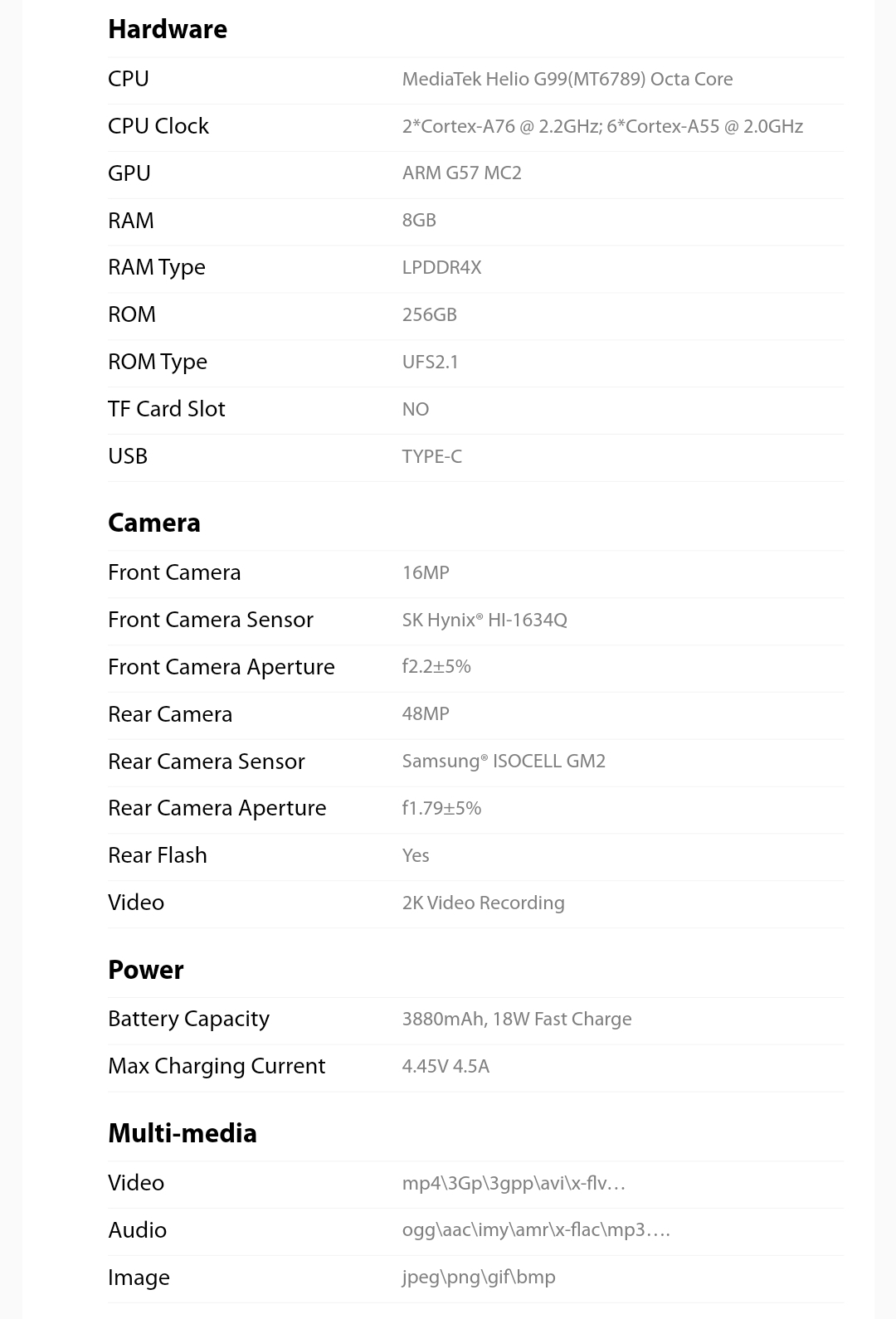Select the Hardware section heading

(168, 29)
